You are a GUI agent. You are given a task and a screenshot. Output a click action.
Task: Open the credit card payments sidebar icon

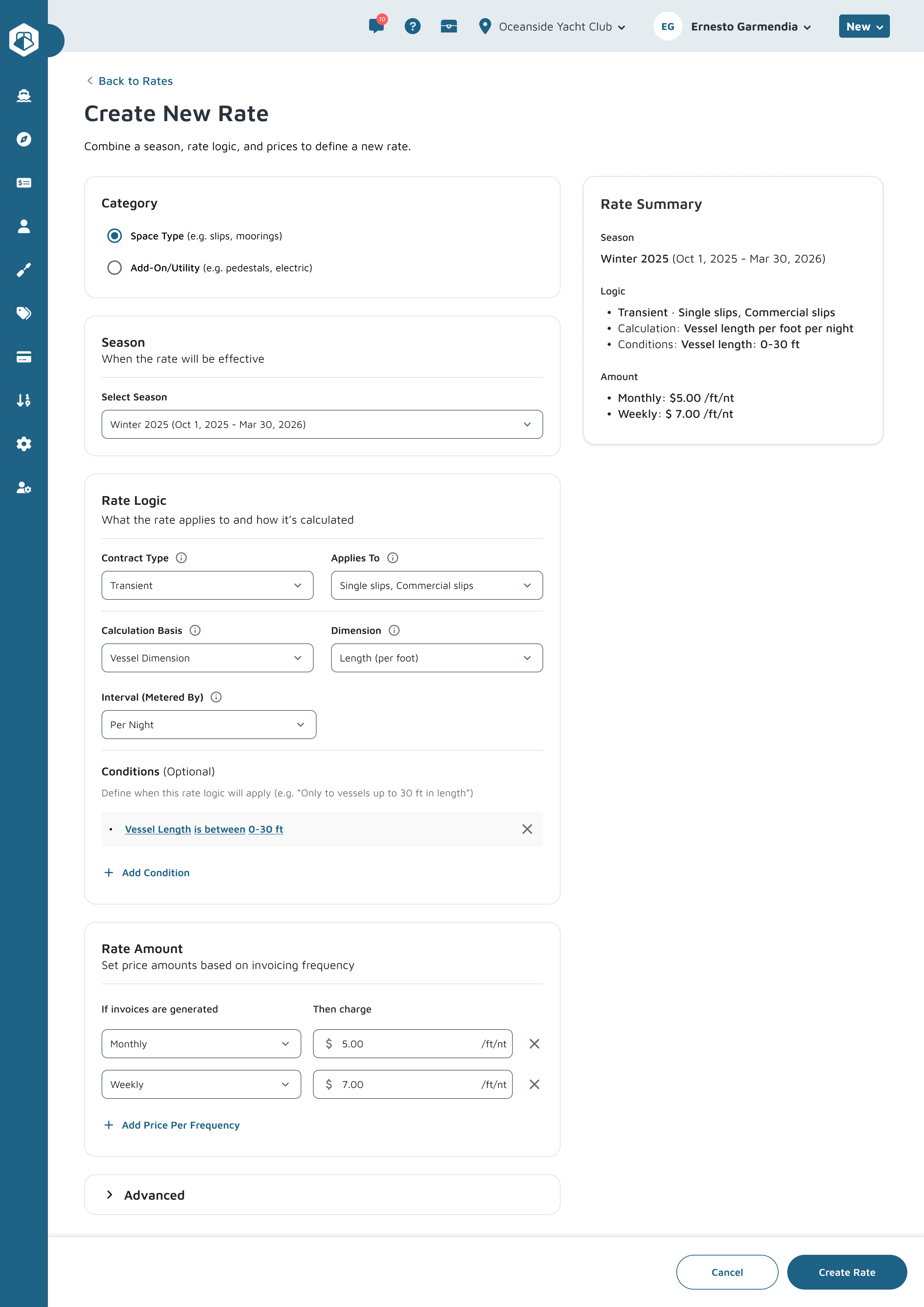(24, 357)
